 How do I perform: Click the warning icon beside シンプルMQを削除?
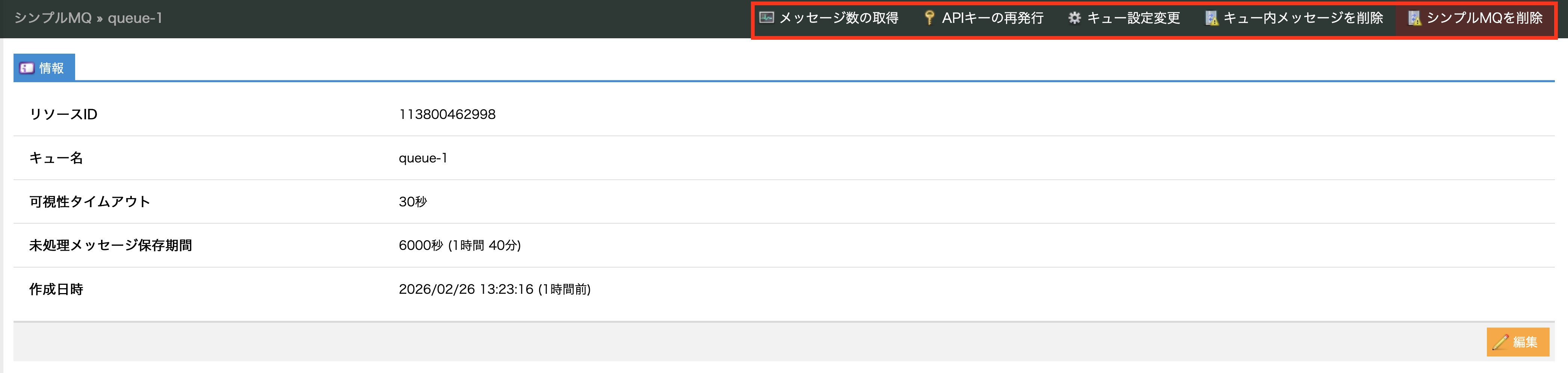[1414, 18]
